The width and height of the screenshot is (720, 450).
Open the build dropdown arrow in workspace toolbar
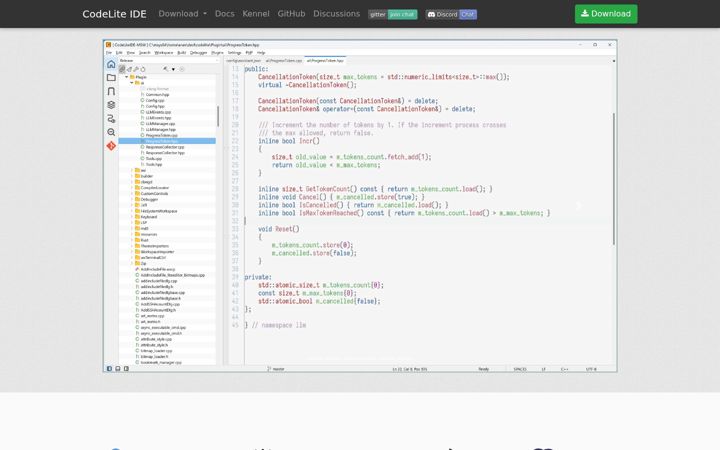point(173,69)
